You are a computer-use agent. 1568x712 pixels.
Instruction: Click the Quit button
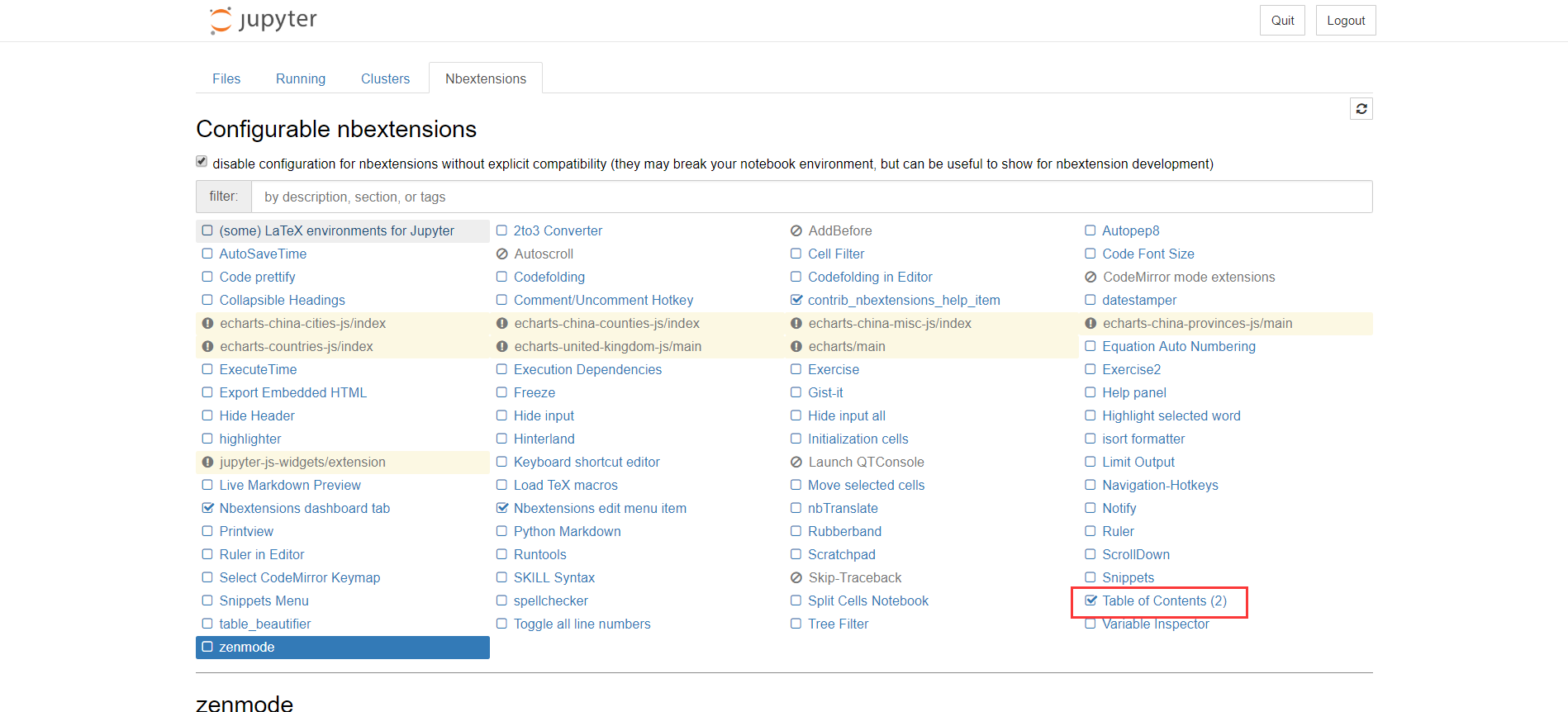click(x=1282, y=21)
